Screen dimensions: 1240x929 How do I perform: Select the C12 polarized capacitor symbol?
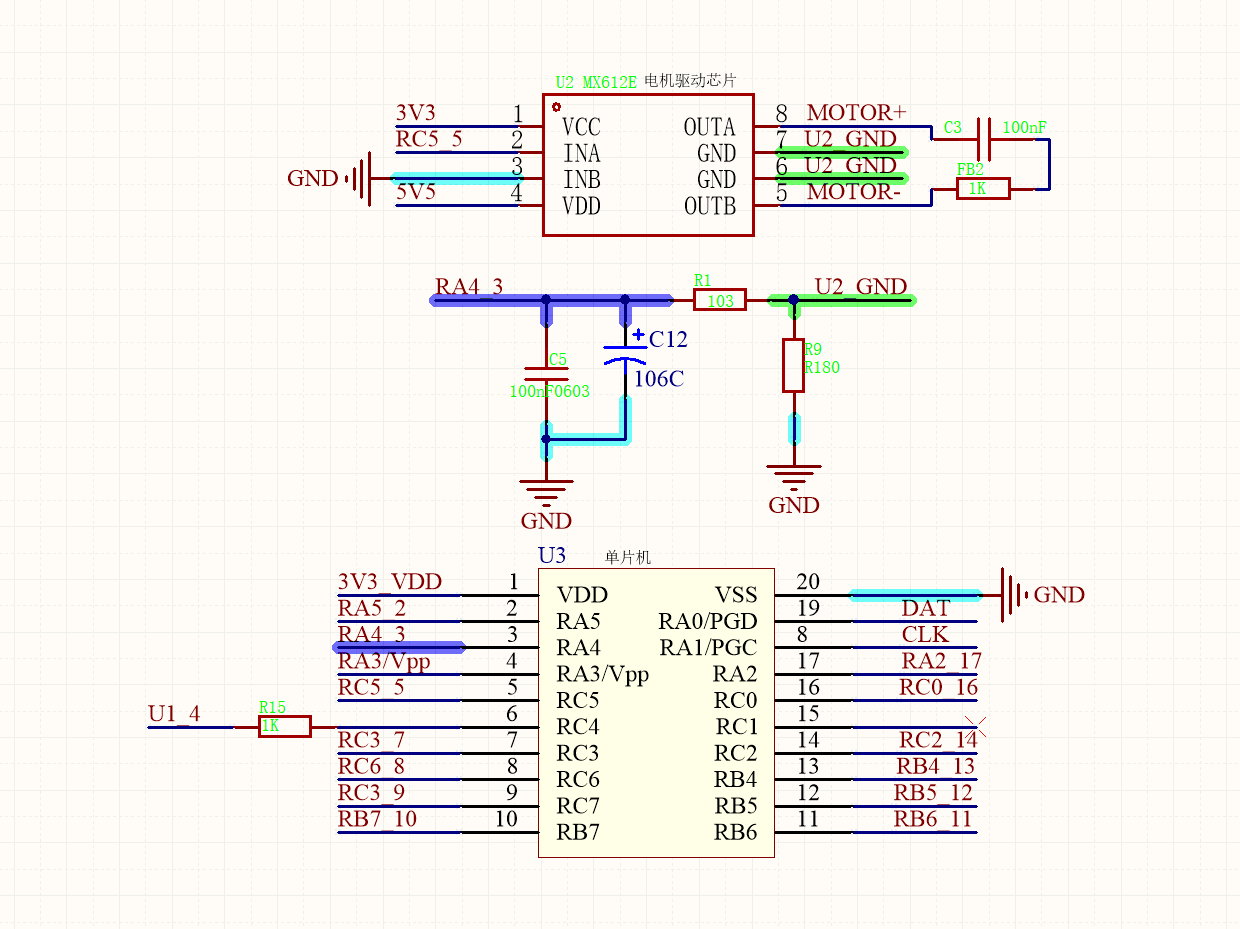[x=626, y=355]
